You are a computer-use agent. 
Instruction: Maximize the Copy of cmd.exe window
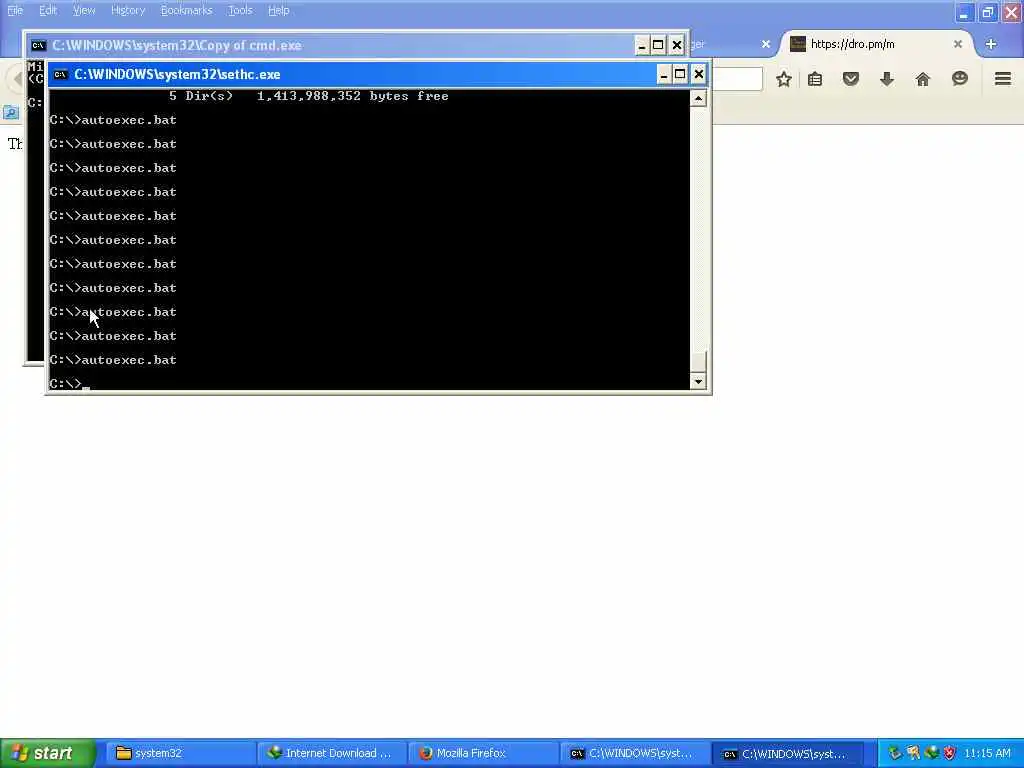[x=658, y=45]
